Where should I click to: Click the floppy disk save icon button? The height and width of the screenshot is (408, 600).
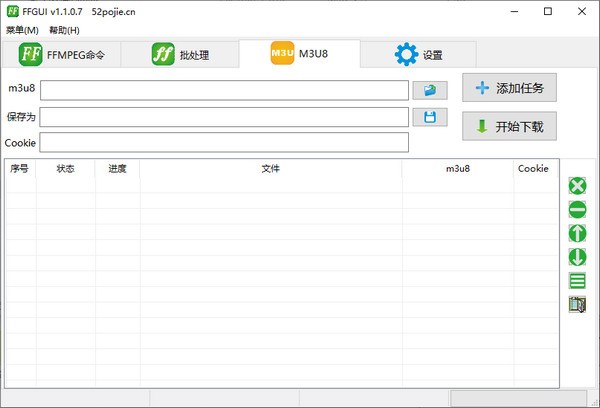tap(430, 117)
